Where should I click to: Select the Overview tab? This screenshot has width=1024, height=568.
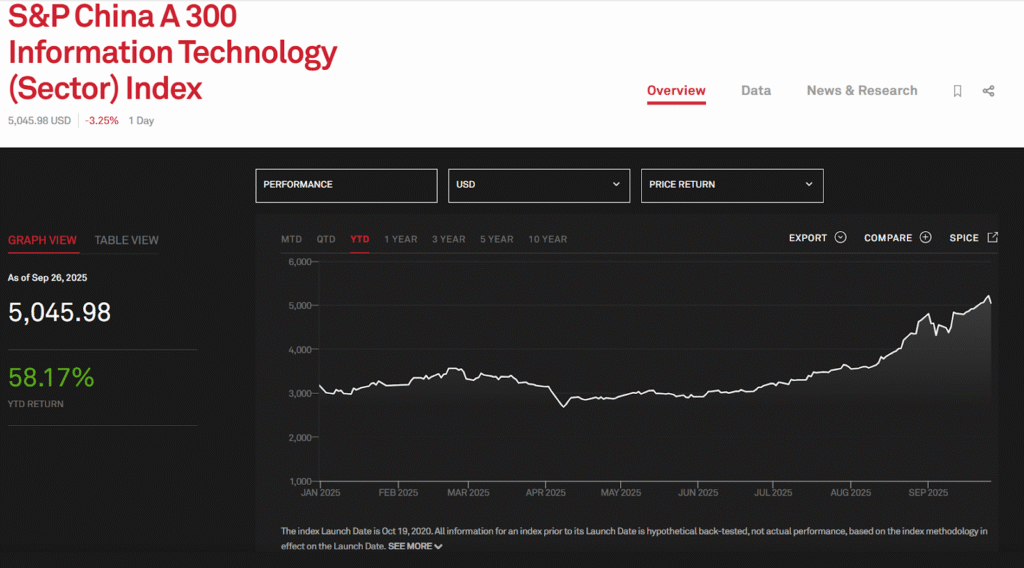pyautogui.click(x=676, y=91)
